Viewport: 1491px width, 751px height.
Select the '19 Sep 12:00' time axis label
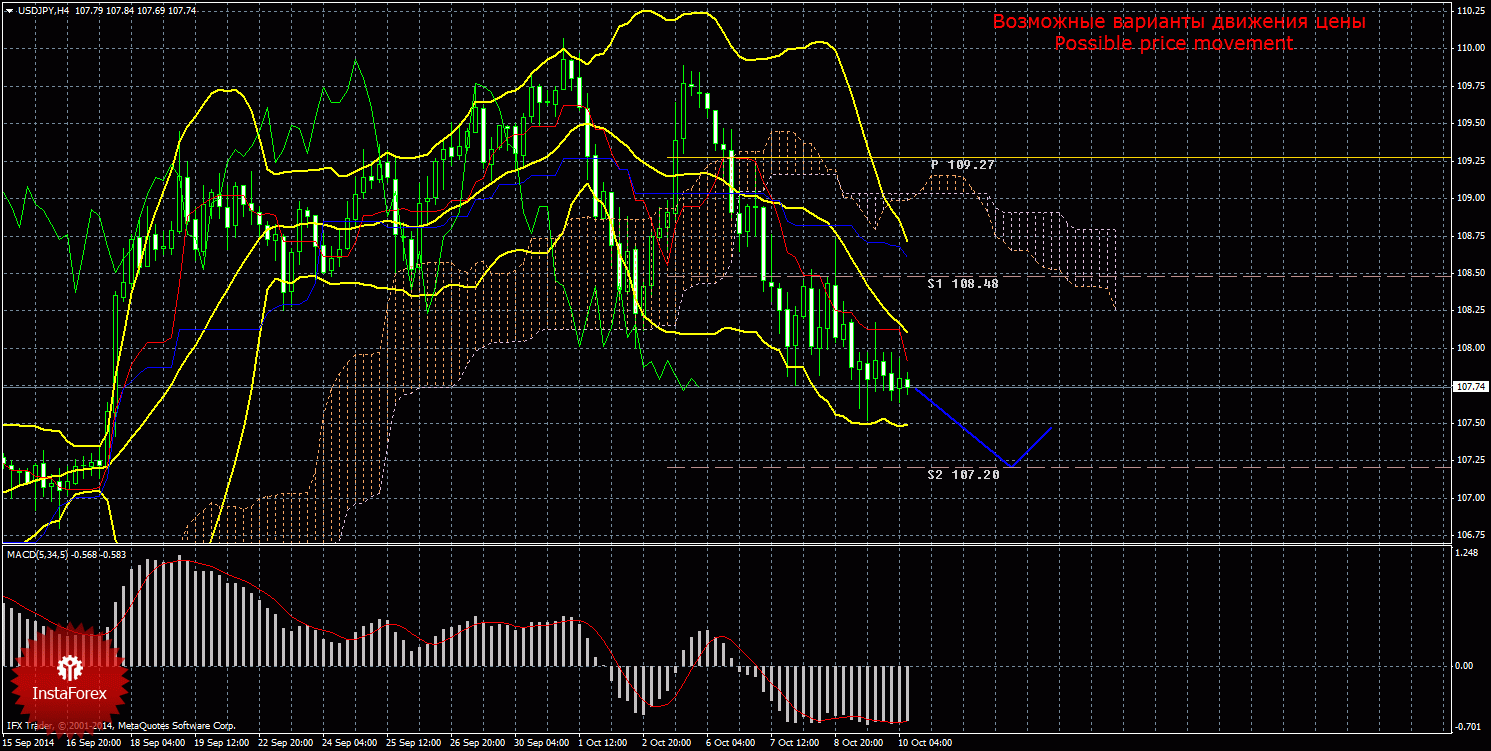point(222,743)
